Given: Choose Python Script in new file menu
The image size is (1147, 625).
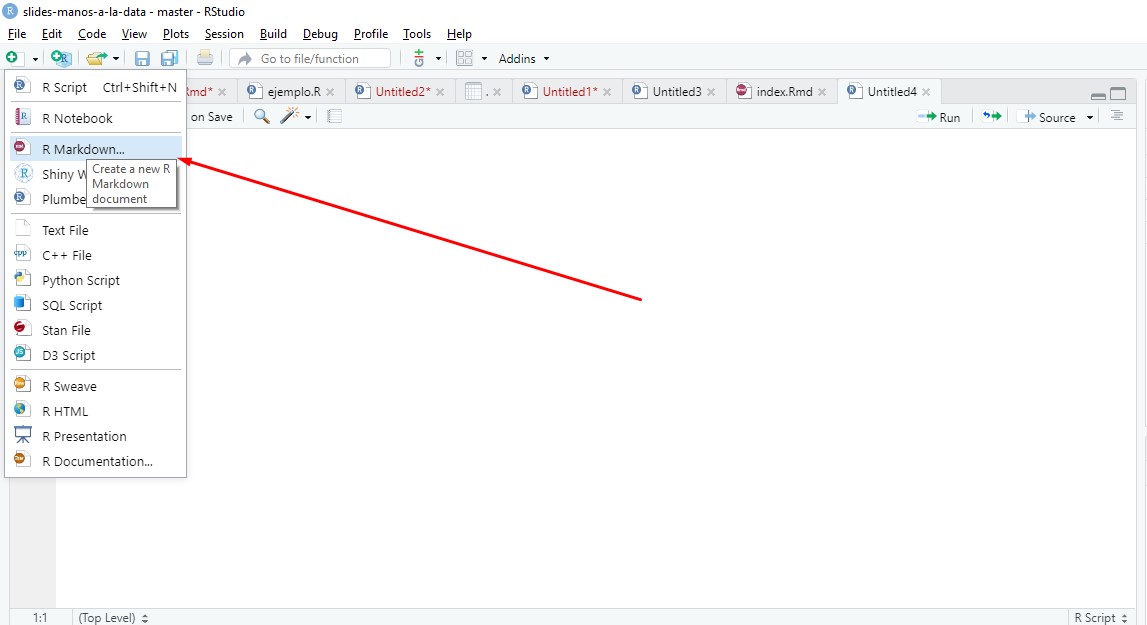Looking at the screenshot, I should 80,281.
